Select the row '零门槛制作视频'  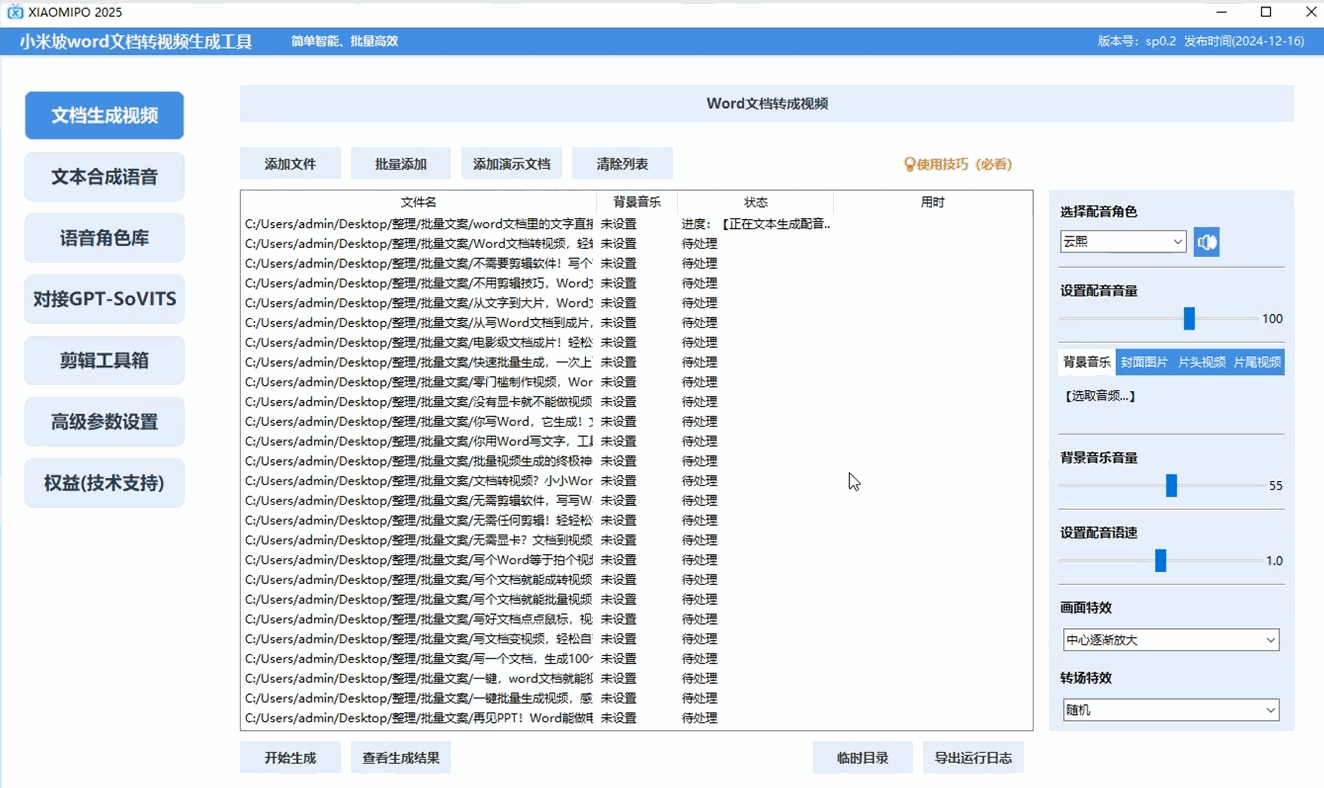pyautogui.click(x=636, y=382)
